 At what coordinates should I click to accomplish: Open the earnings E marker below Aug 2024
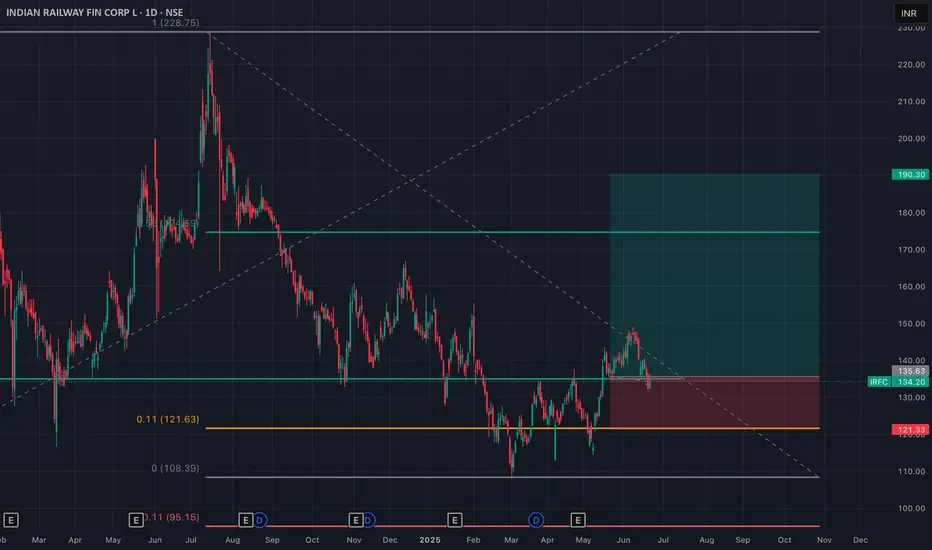tap(245, 520)
